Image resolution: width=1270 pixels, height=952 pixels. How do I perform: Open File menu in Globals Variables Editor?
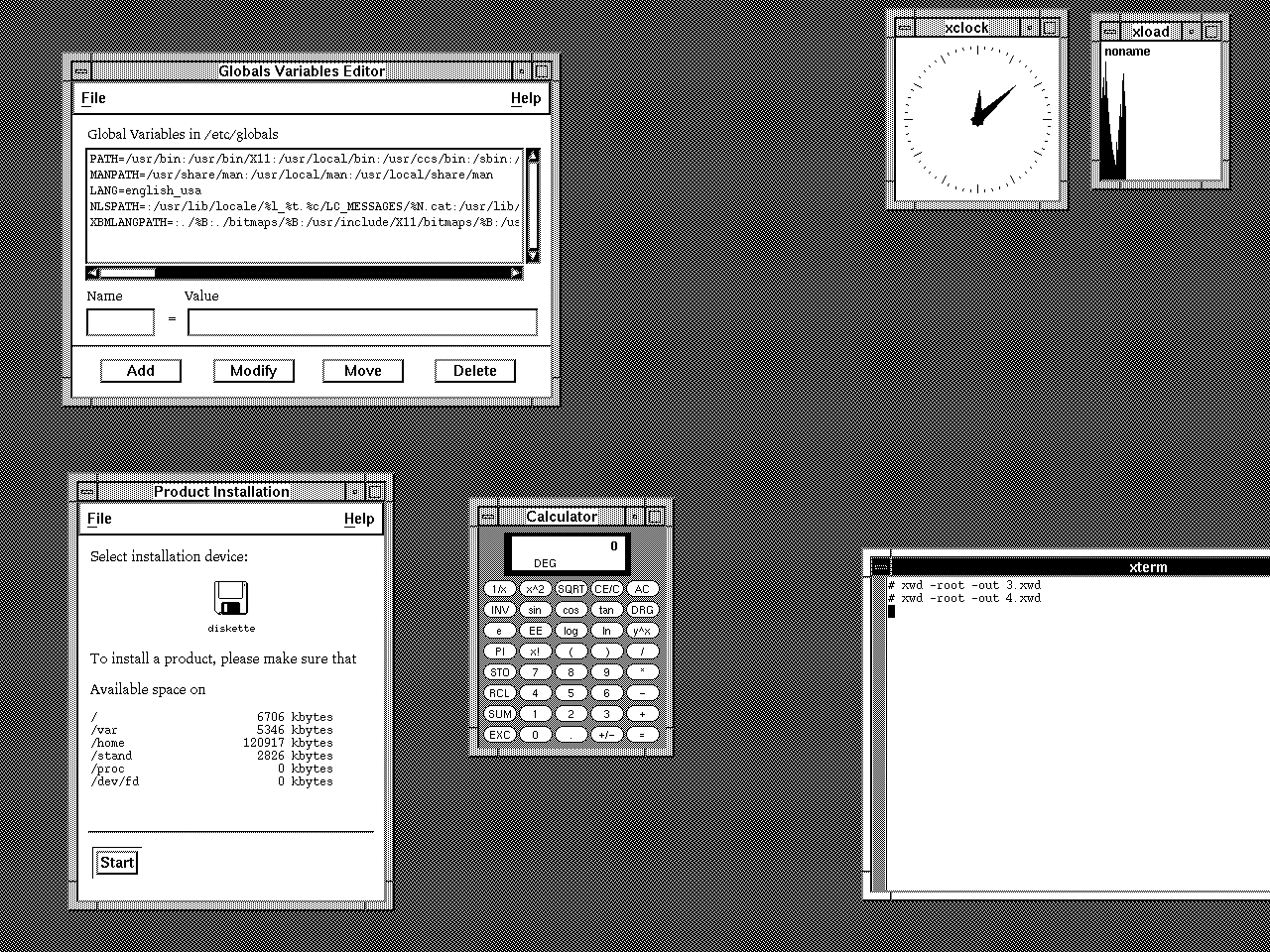(93, 98)
